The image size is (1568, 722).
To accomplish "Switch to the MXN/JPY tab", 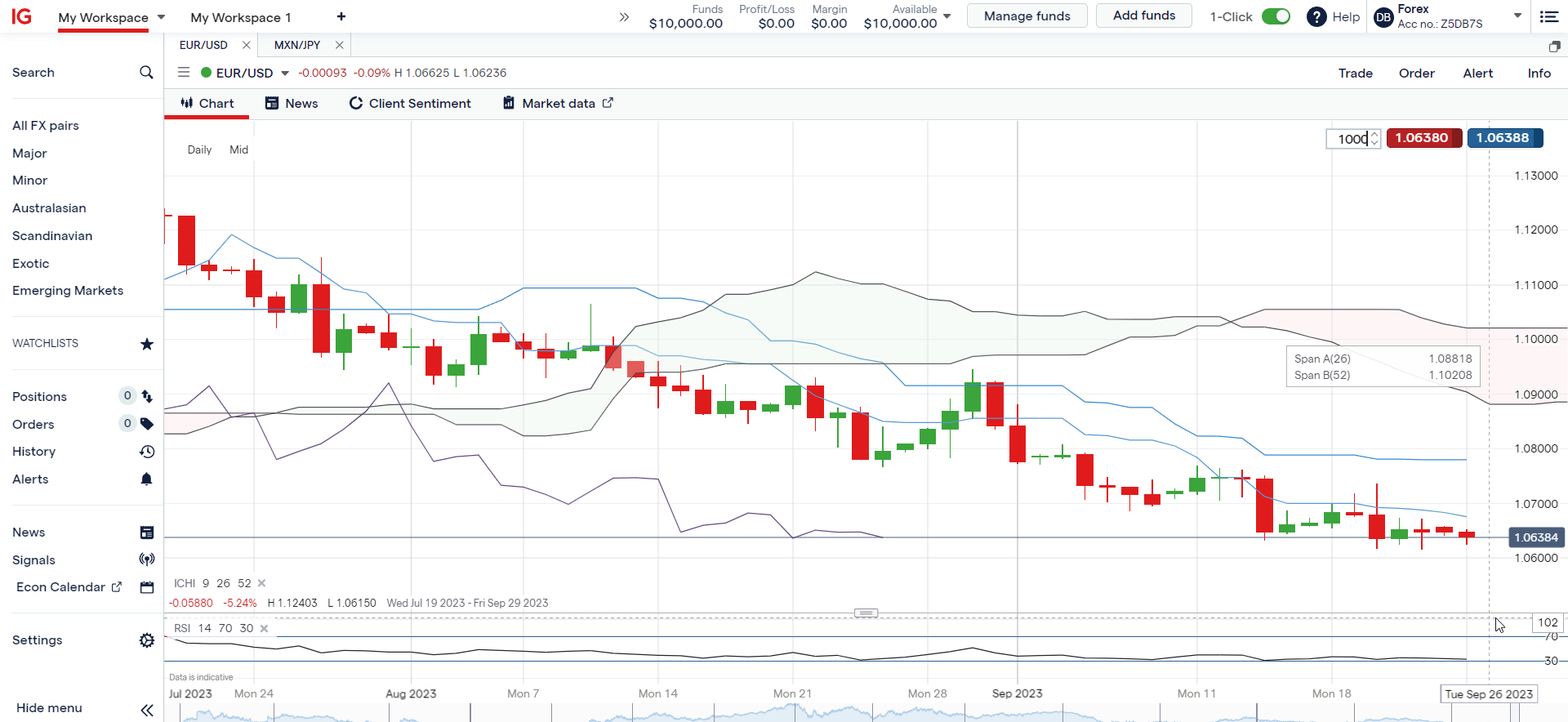I will [297, 45].
